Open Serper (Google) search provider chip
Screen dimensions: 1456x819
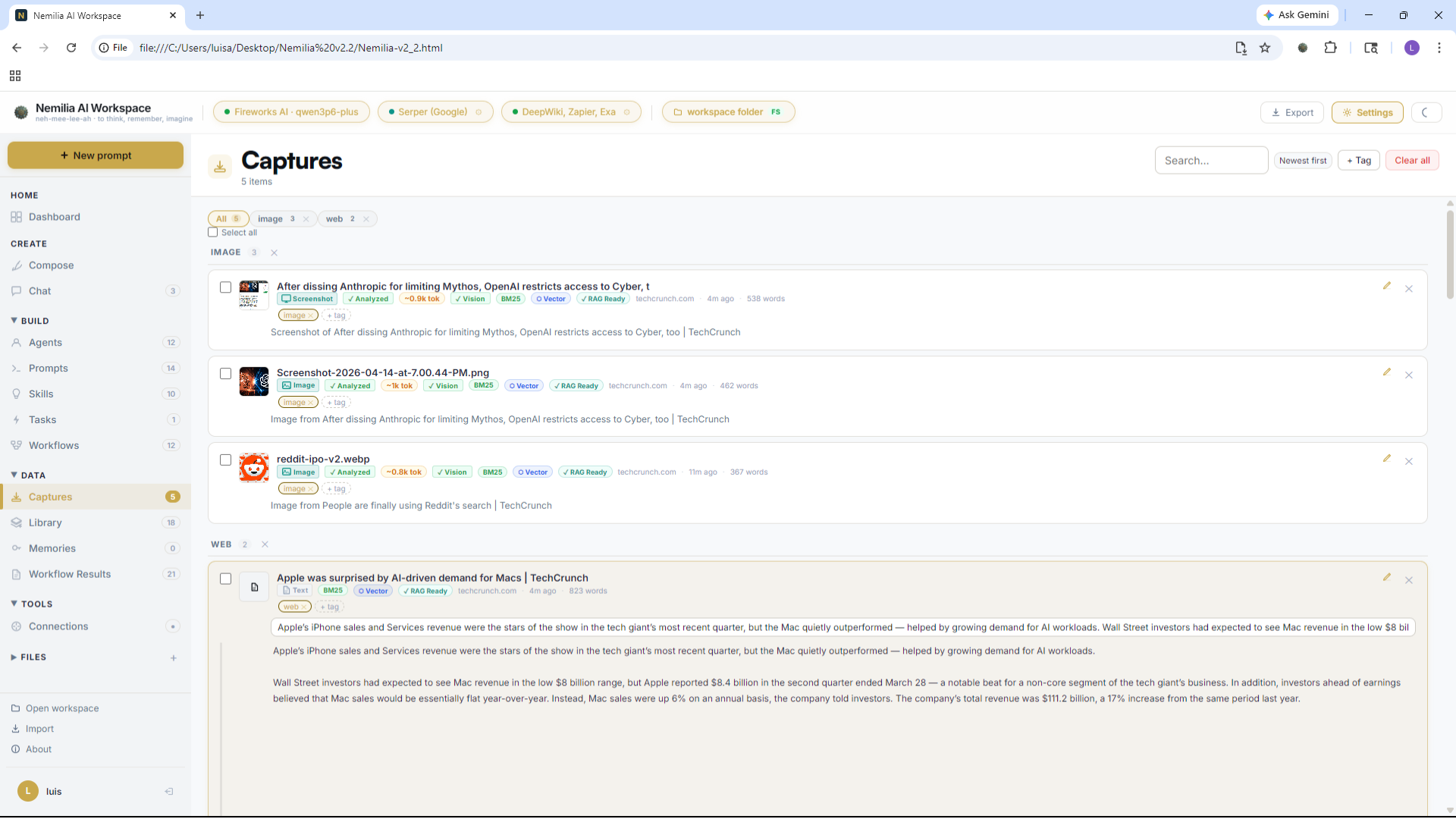pyautogui.click(x=435, y=112)
